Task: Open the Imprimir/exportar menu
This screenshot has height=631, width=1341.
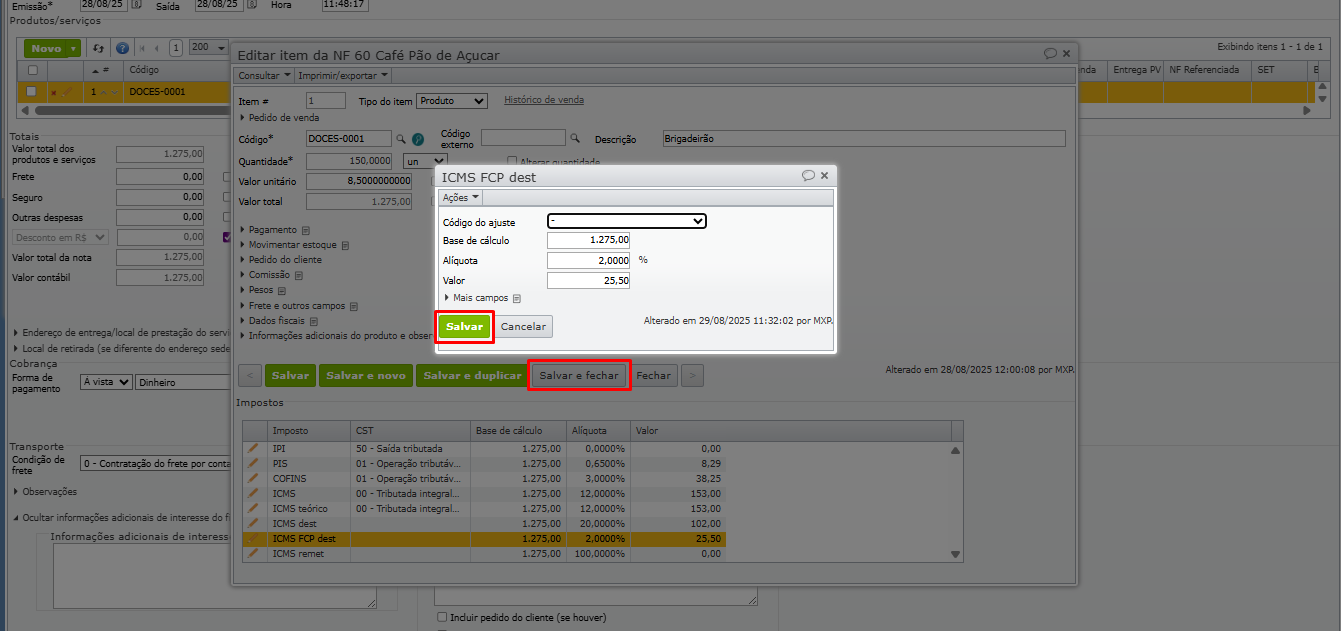Action: 344,75
